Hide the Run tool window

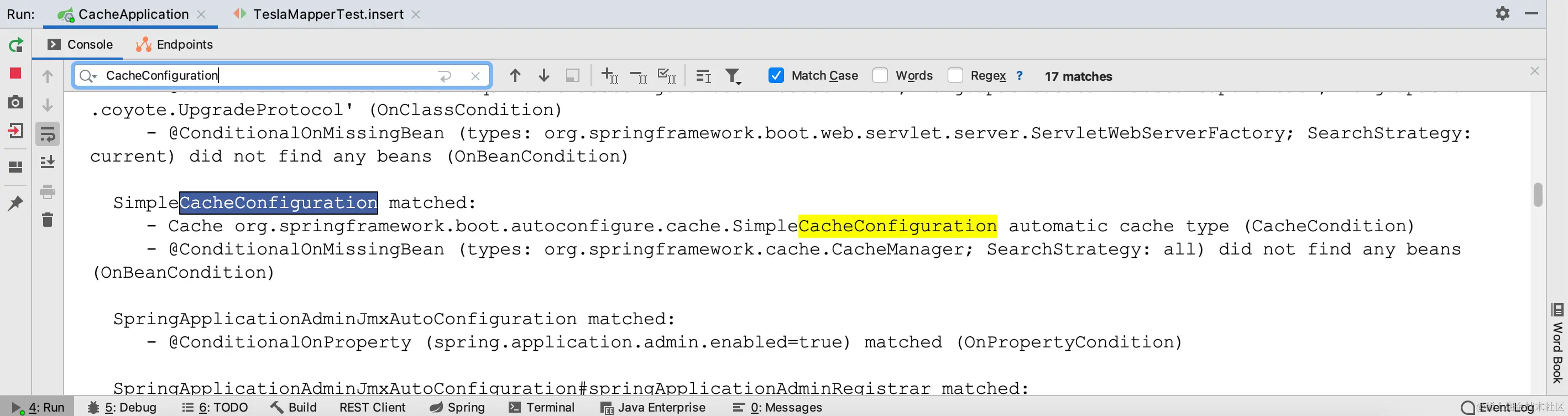pos(1532,13)
